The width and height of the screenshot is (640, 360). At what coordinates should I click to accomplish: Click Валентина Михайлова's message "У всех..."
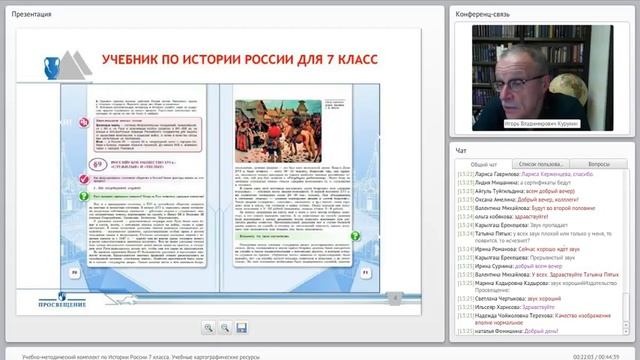click(538, 275)
